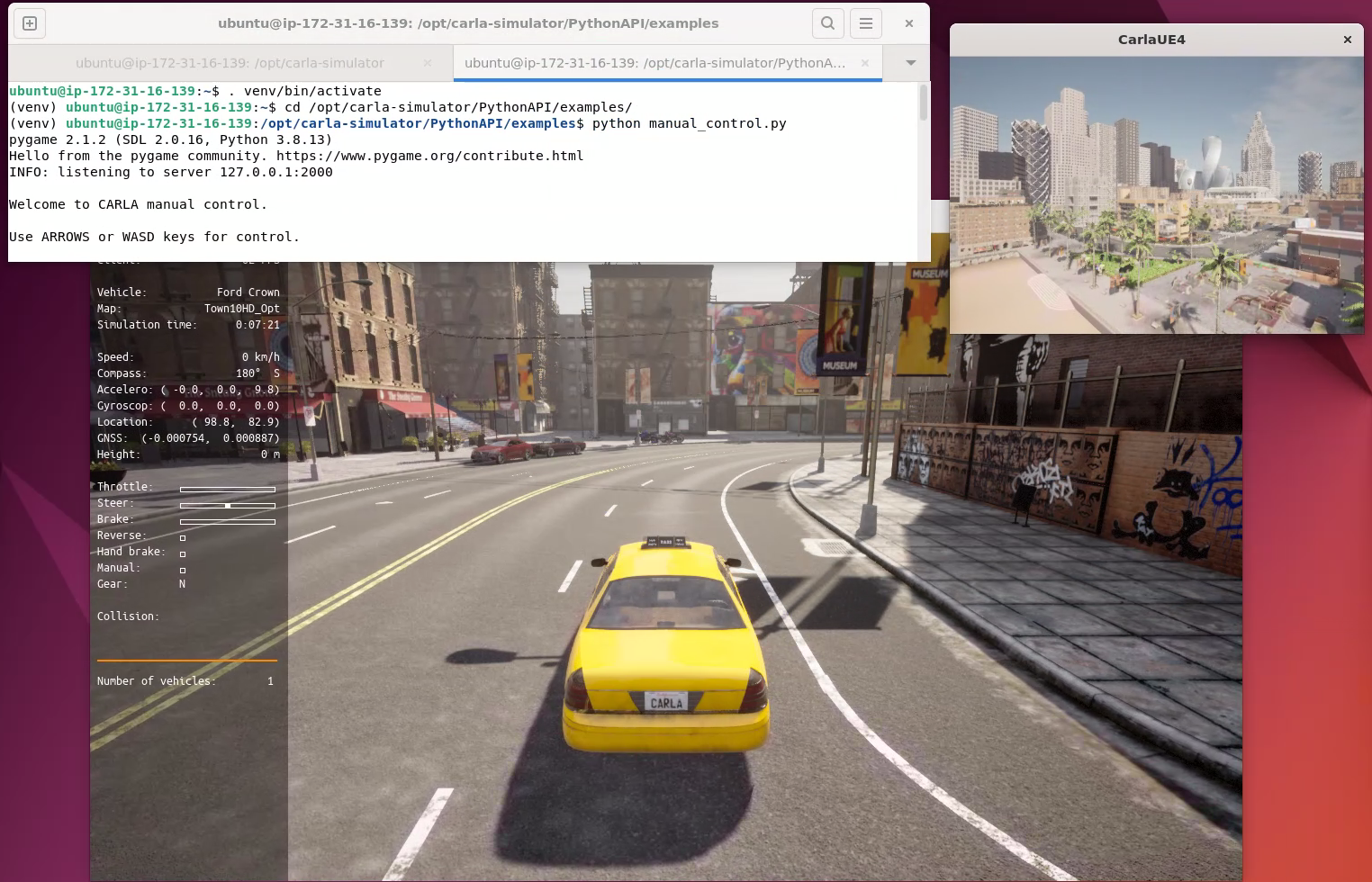Toggle the Hand brake checkbox
The width and height of the screenshot is (1372, 882).
pyautogui.click(x=183, y=554)
